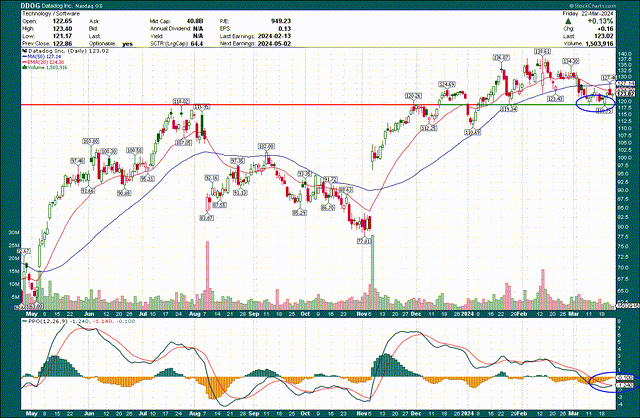Click the 140.0 price axis label

coord(625,54)
